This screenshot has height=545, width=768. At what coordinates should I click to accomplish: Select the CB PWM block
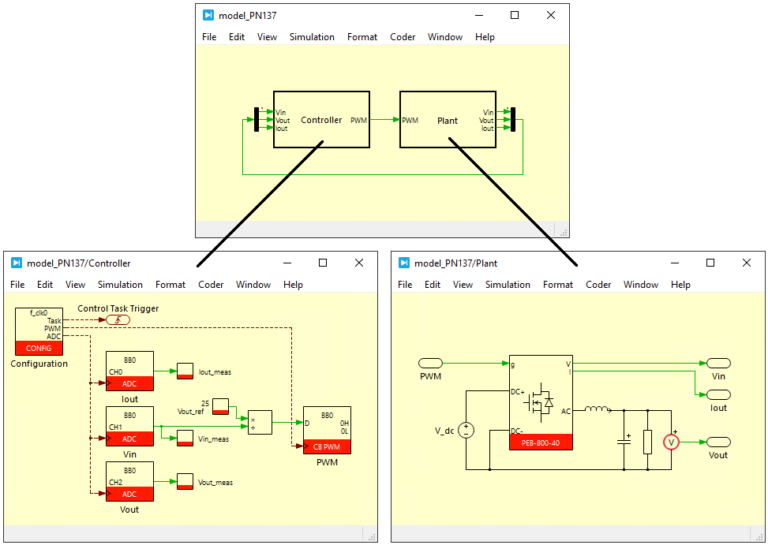coord(327,430)
